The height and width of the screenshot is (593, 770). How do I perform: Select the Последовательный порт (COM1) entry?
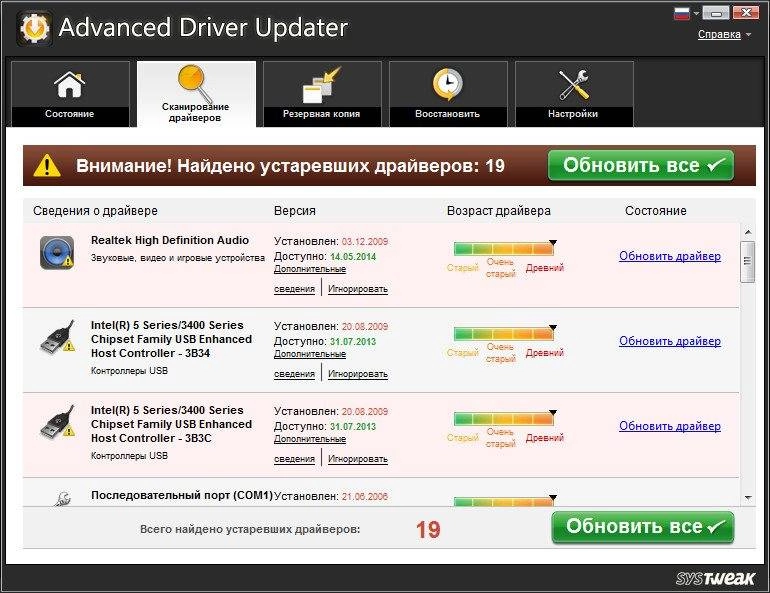[182, 495]
